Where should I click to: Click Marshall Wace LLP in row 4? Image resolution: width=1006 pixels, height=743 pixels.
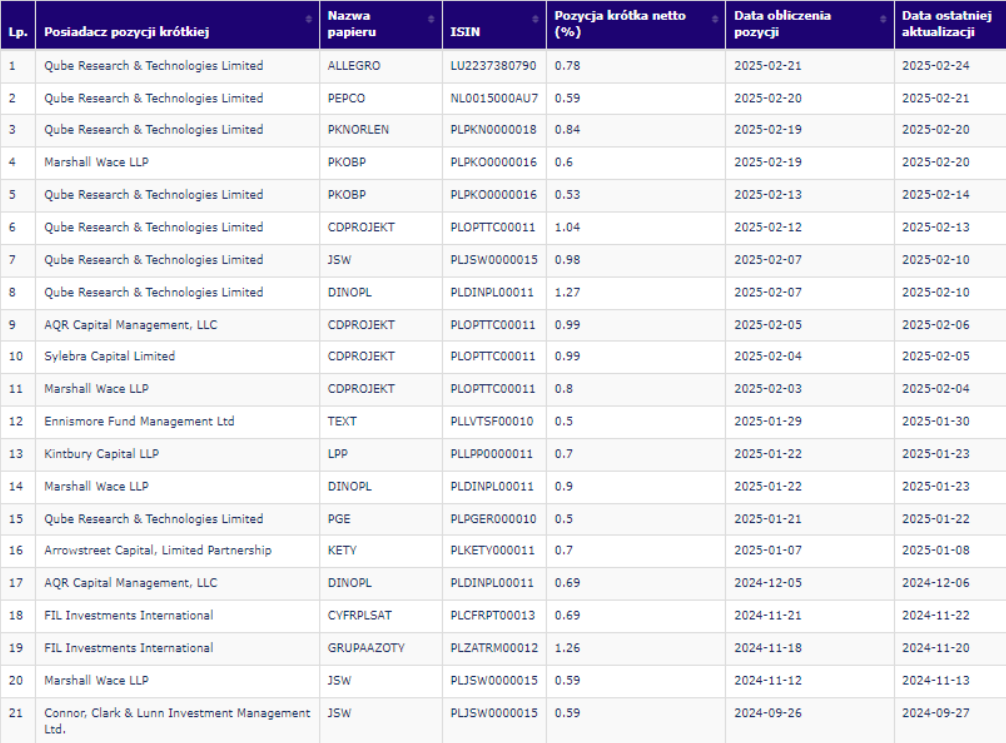(x=96, y=162)
